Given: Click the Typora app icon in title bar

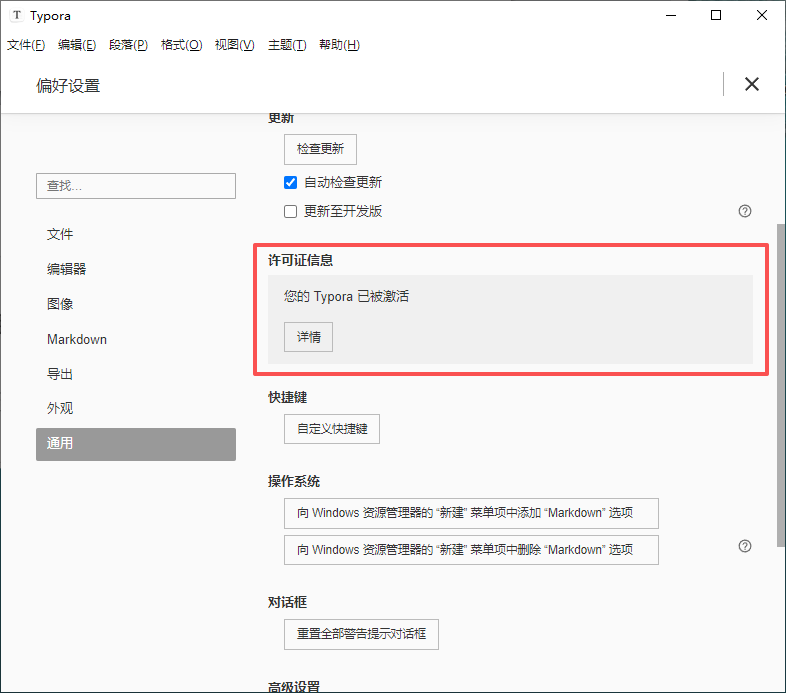Looking at the screenshot, I should (17, 16).
